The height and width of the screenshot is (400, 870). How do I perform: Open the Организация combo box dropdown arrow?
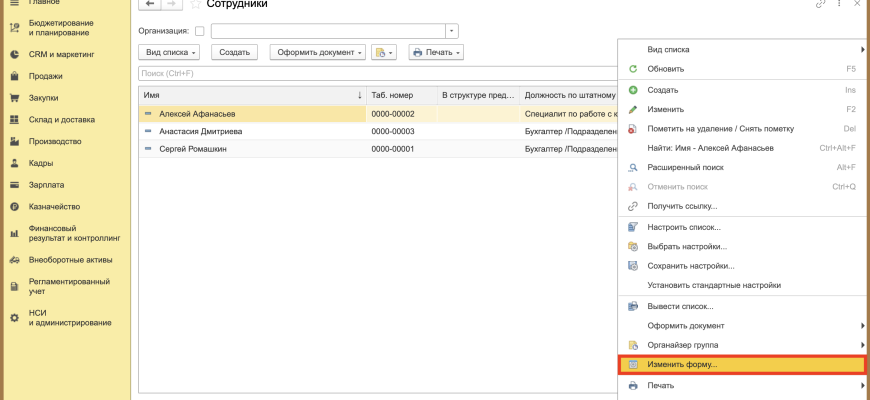[x=452, y=32]
